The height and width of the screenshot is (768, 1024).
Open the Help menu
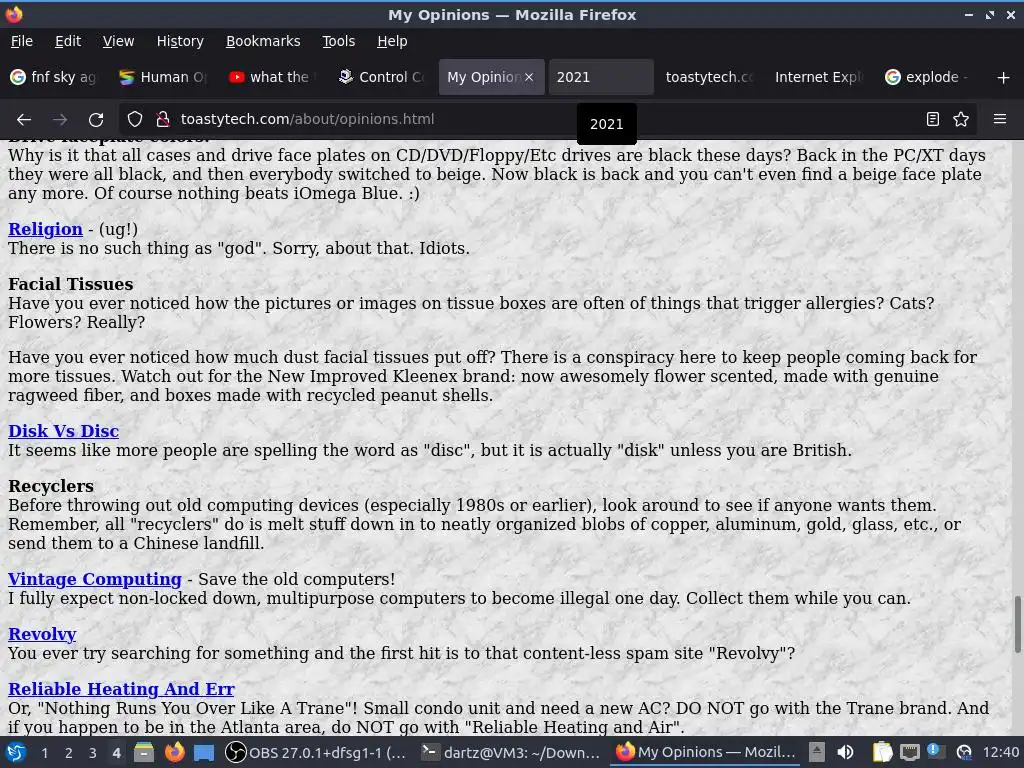[392, 41]
